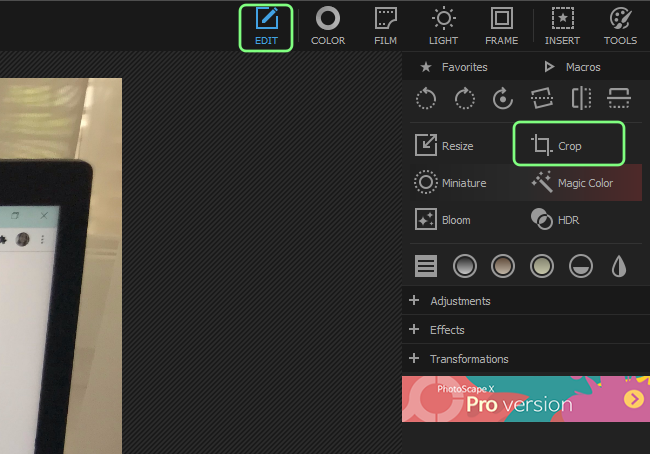Open the TOOLS tab

(620, 27)
